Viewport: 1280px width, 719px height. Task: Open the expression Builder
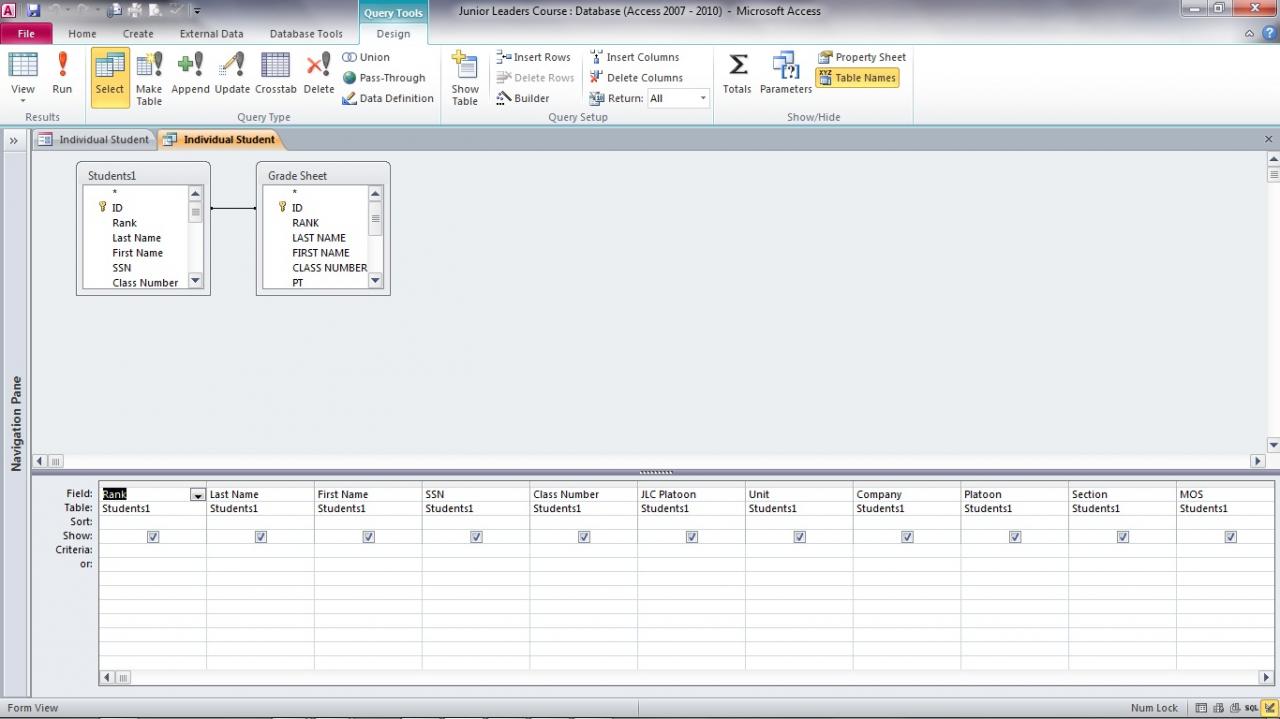click(x=523, y=98)
